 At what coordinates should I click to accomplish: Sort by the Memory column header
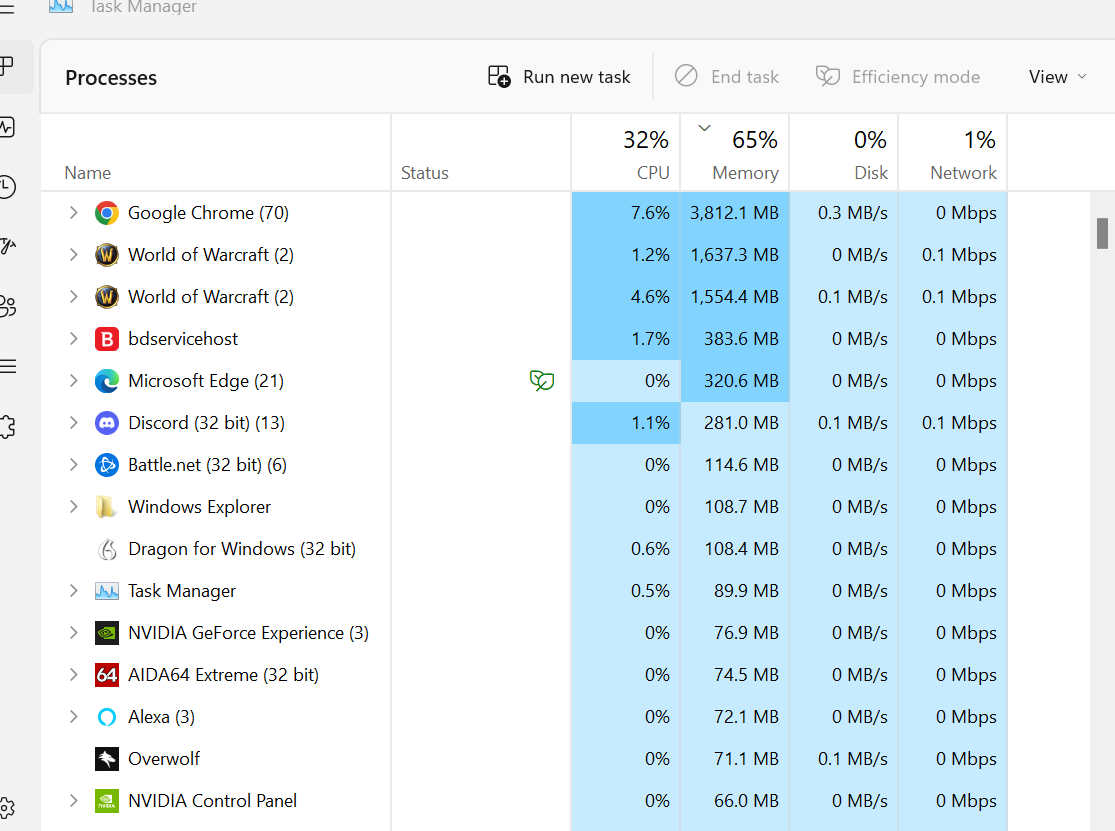pos(735,153)
